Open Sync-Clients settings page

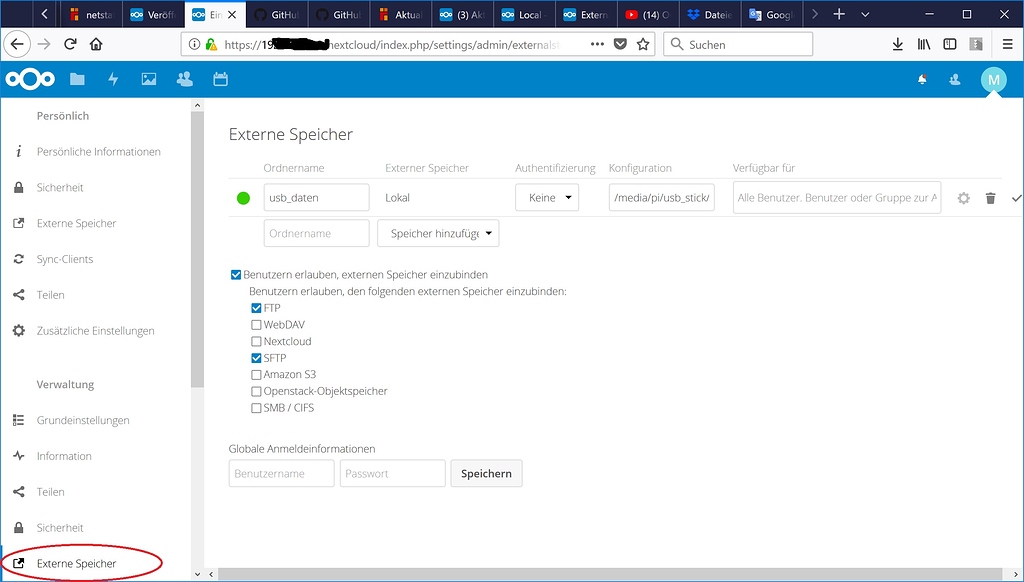[65, 259]
